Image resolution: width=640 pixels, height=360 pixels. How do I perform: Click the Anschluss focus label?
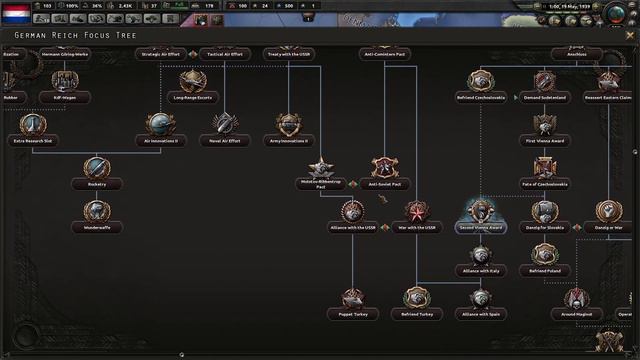point(576,54)
